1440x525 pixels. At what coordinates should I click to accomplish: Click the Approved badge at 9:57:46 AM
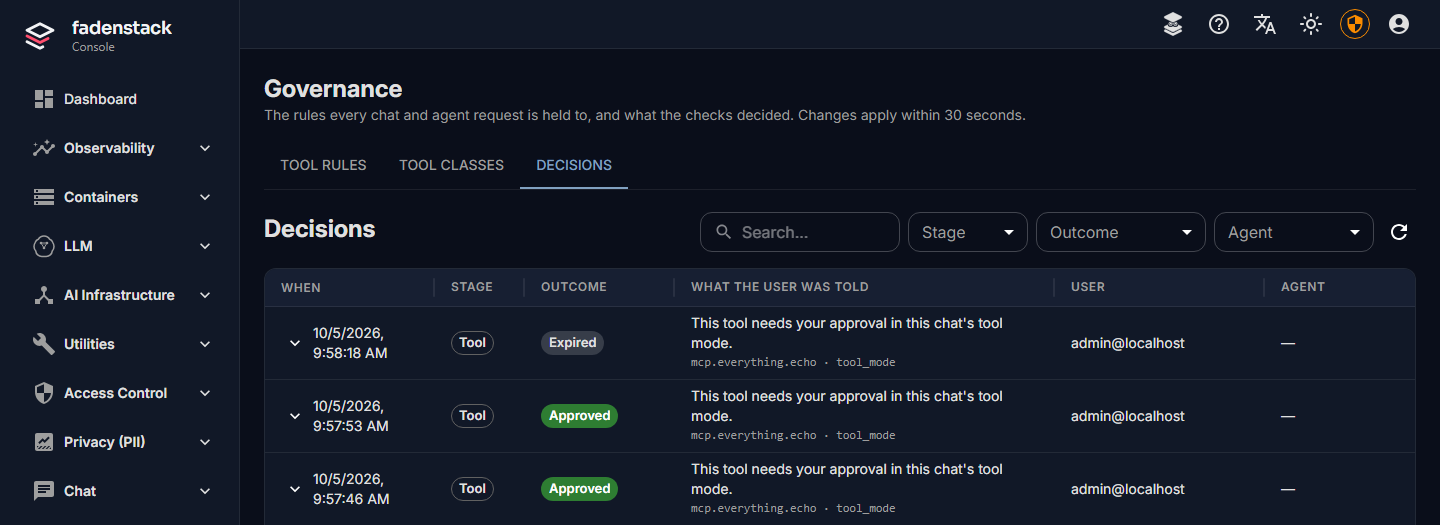point(579,489)
